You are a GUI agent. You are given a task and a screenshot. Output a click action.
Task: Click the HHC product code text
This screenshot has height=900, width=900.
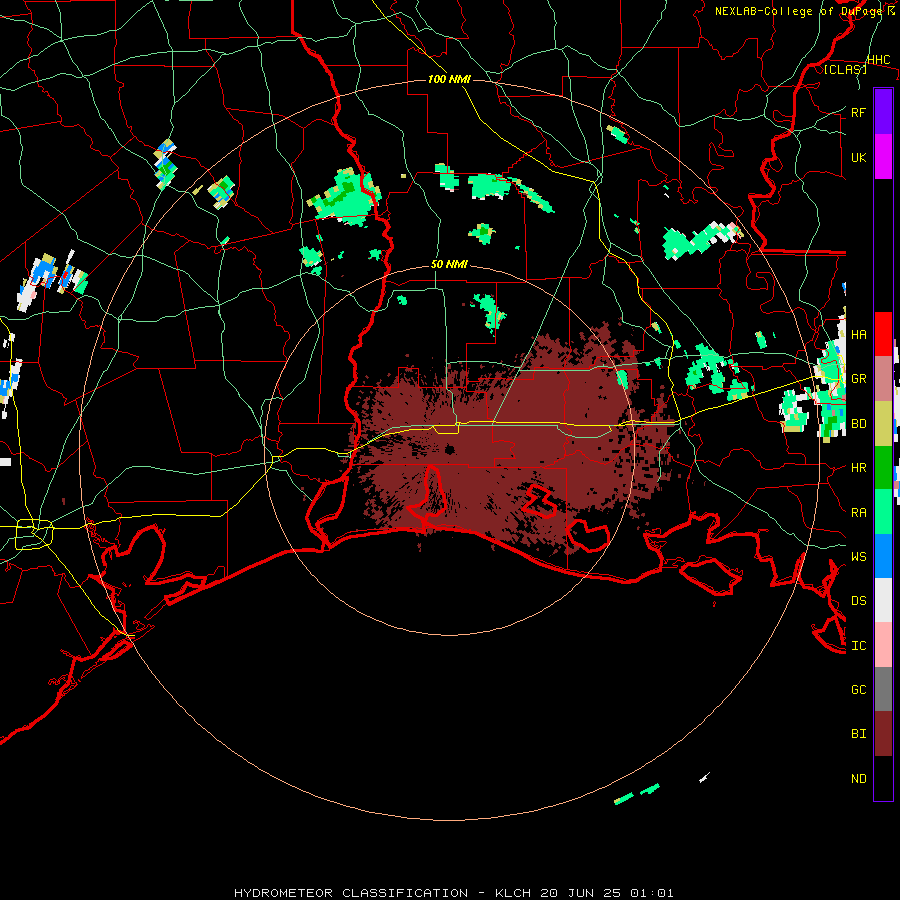pyautogui.click(x=878, y=60)
